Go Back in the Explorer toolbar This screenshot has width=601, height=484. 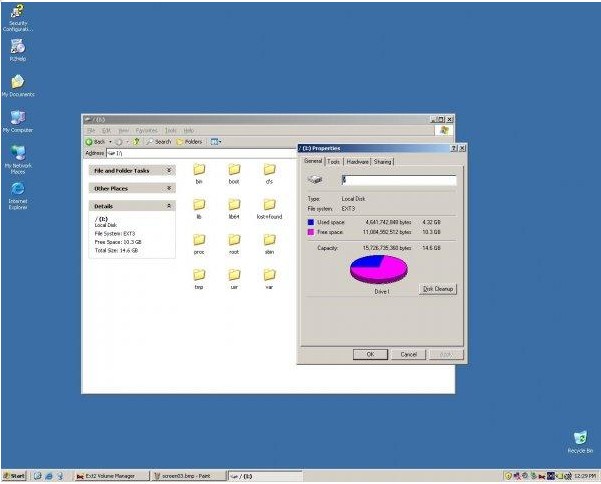click(x=95, y=142)
